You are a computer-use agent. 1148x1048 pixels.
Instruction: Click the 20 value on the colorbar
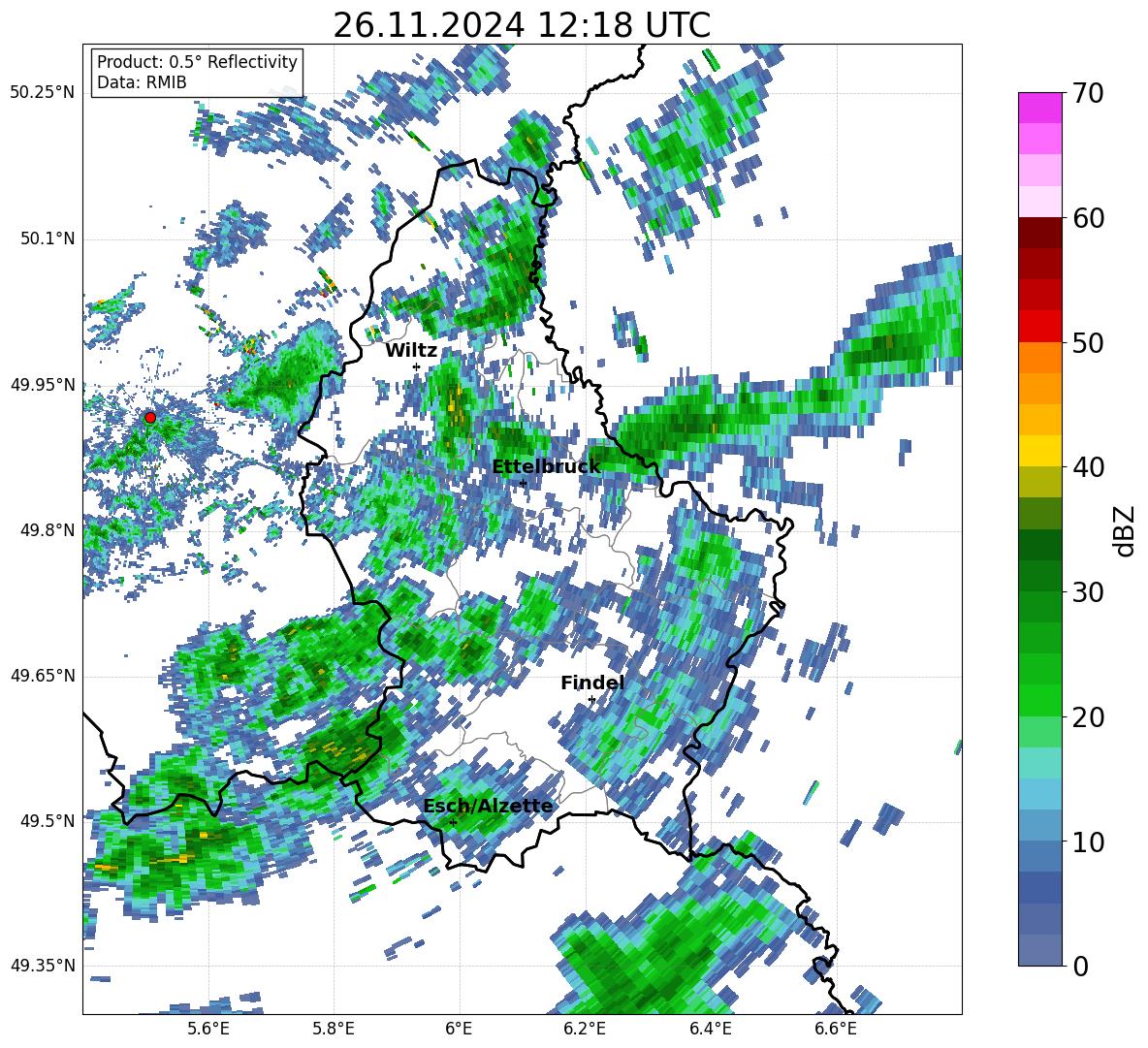(x=1088, y=716)
